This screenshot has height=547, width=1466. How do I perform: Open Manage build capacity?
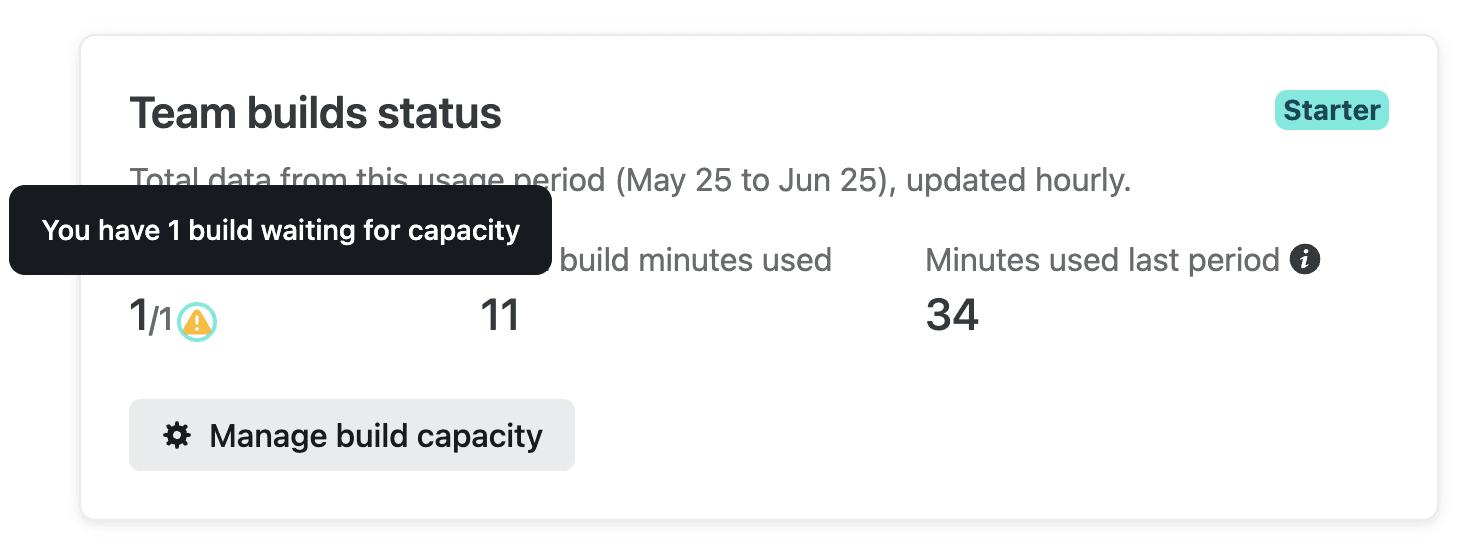pyautogui.click(x=351, y=435)
